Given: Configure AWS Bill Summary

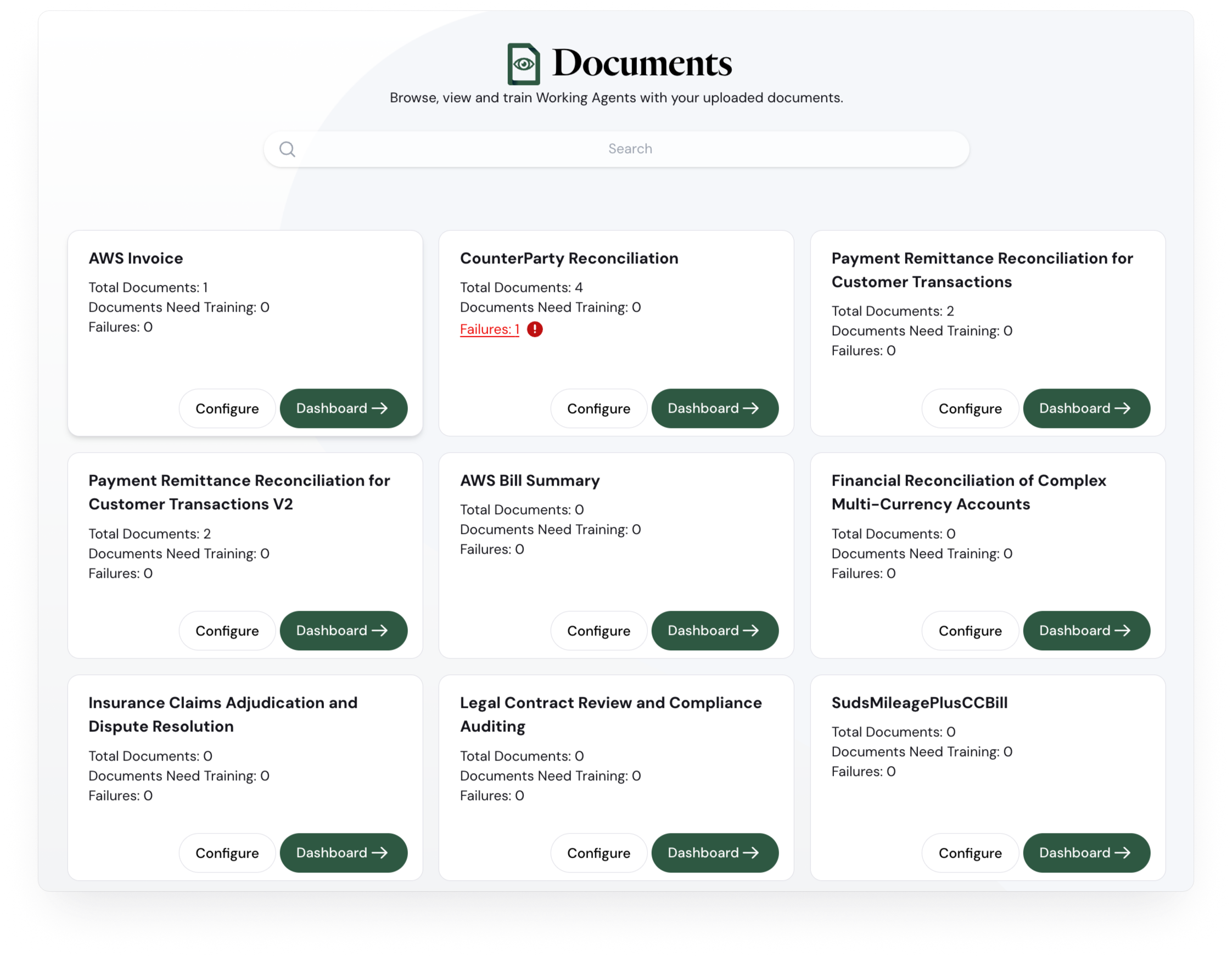Looking at the screenshot, I should 598,631.
